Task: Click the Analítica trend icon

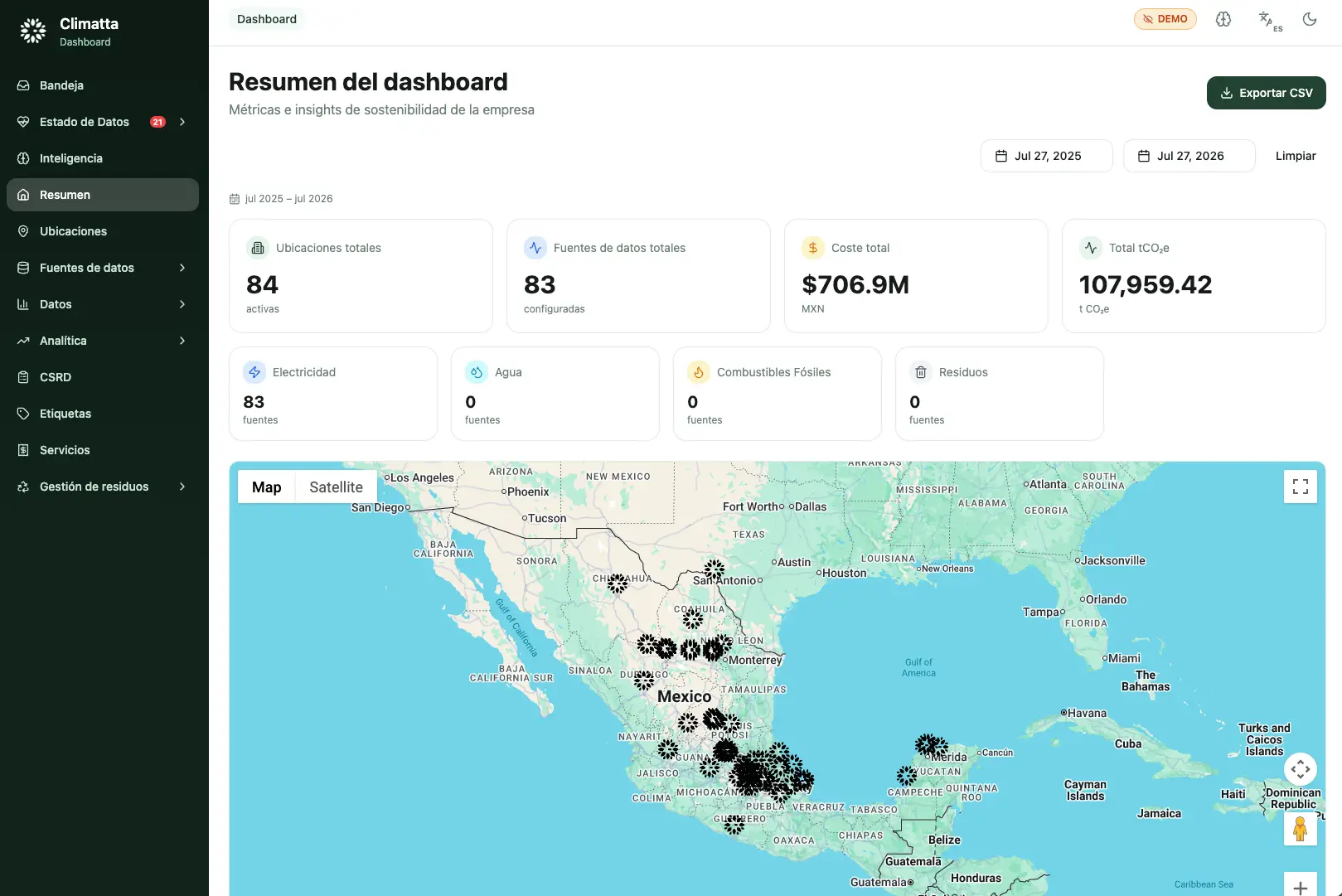Action: (23, 341)
